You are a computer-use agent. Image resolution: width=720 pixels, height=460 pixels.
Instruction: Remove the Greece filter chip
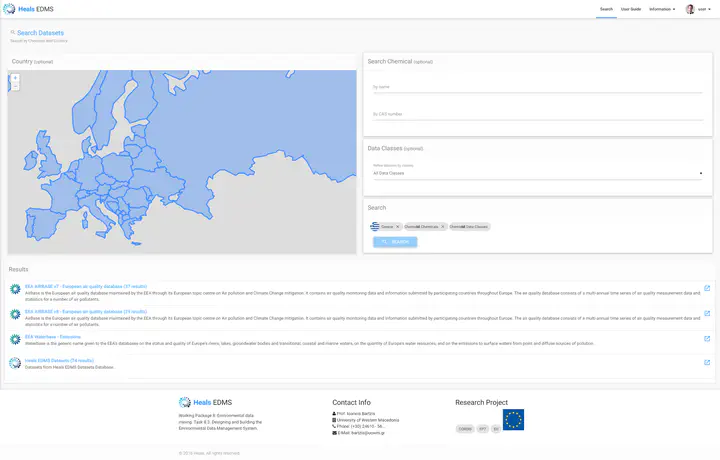(398, 227)
